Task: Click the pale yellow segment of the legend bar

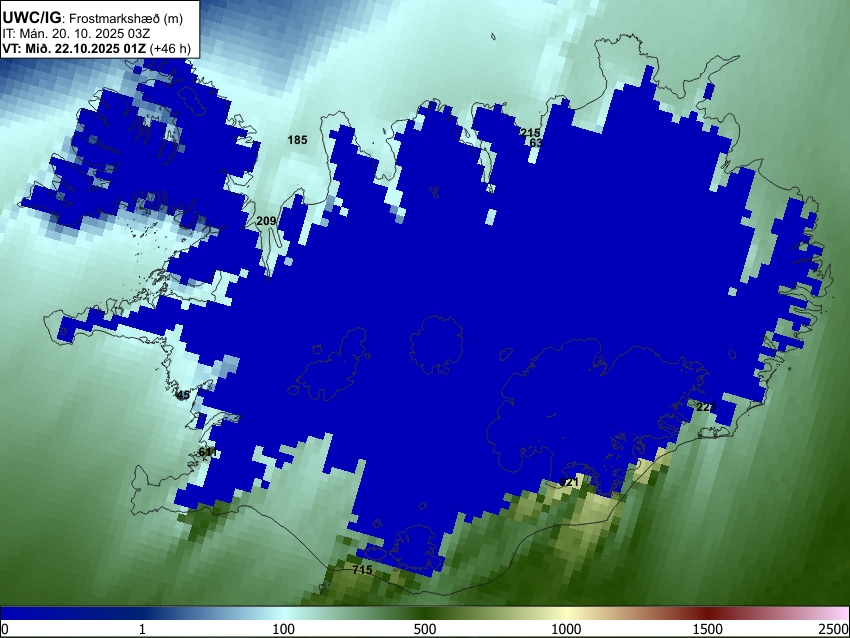Action: (566, 613)
